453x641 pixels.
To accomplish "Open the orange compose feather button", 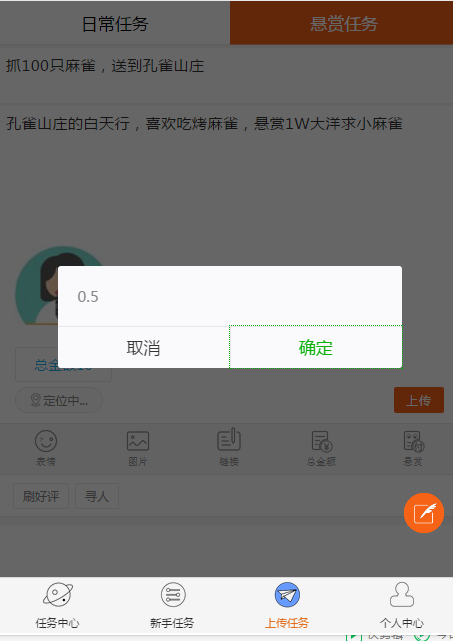I will [x=424, y=513].
